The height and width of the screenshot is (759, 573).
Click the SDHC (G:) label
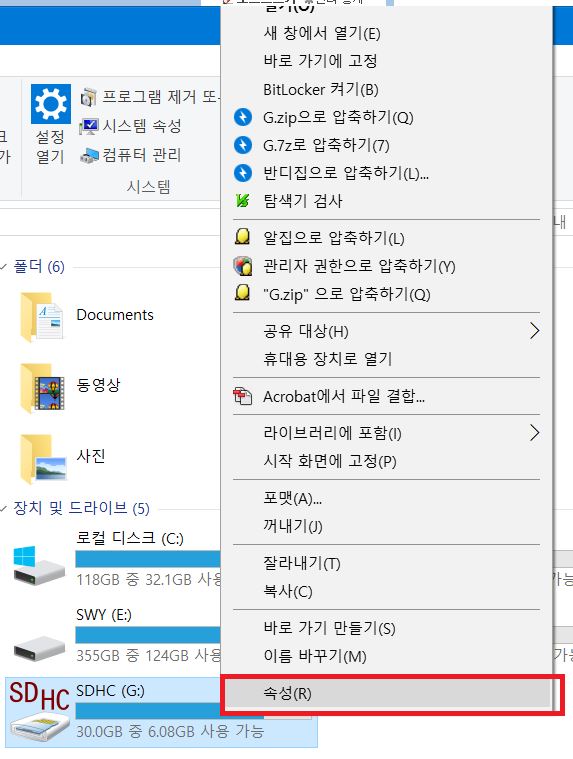tap(110, 691)
